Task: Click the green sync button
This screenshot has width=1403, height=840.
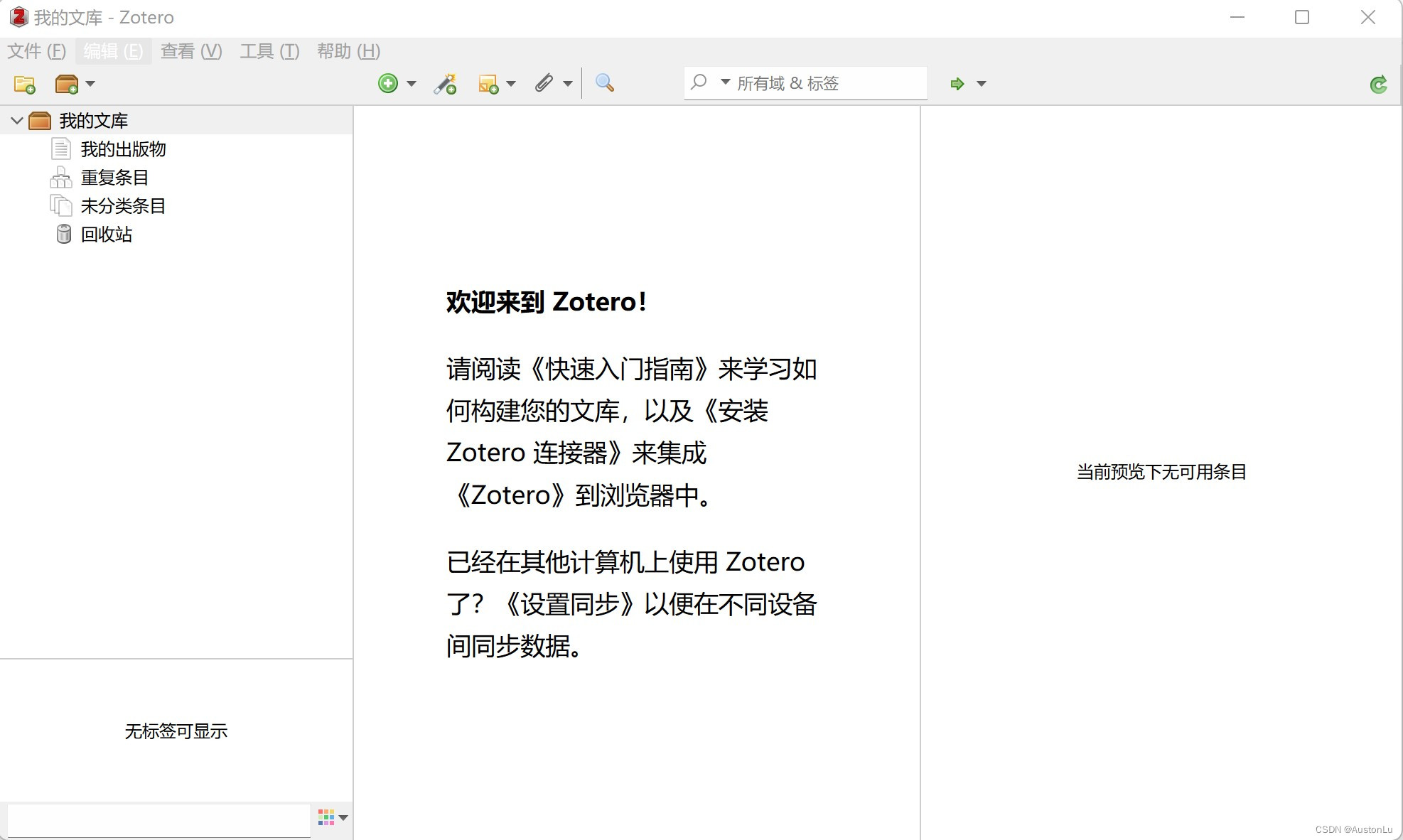Action: [x=1379, y=85]
